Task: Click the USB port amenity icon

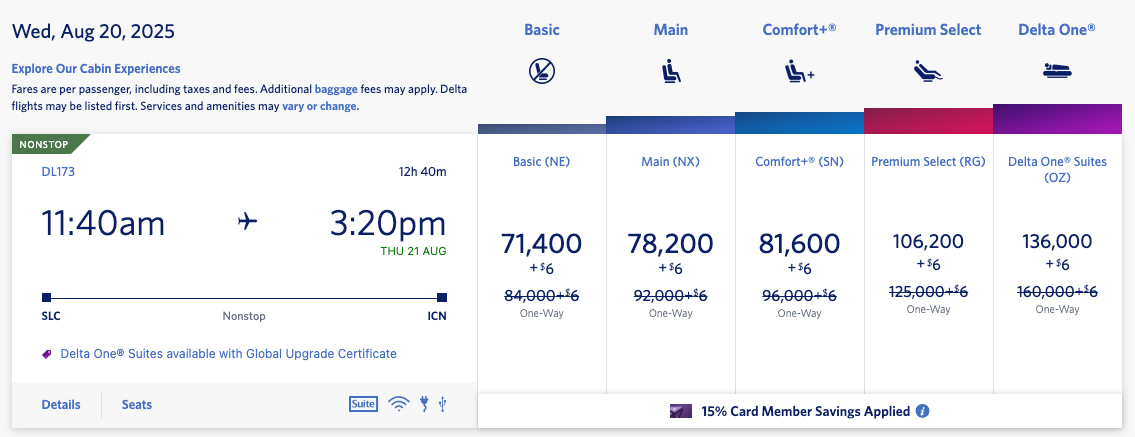Action: click(x=442, y=404)
